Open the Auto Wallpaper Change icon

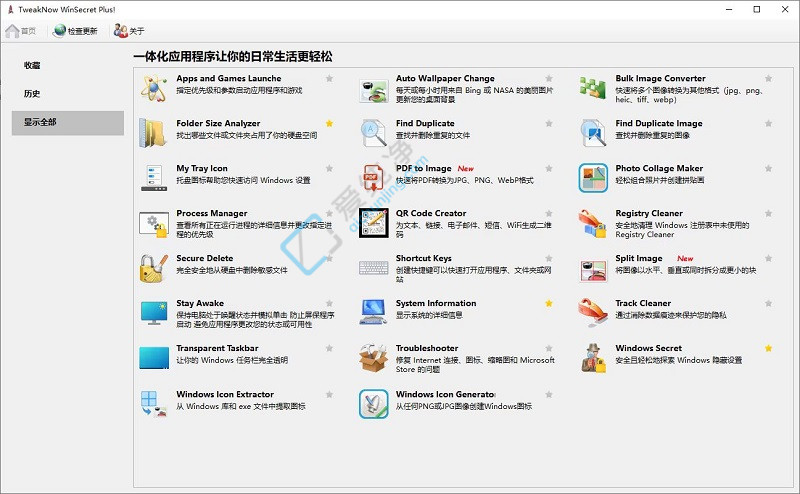(373, 90)
